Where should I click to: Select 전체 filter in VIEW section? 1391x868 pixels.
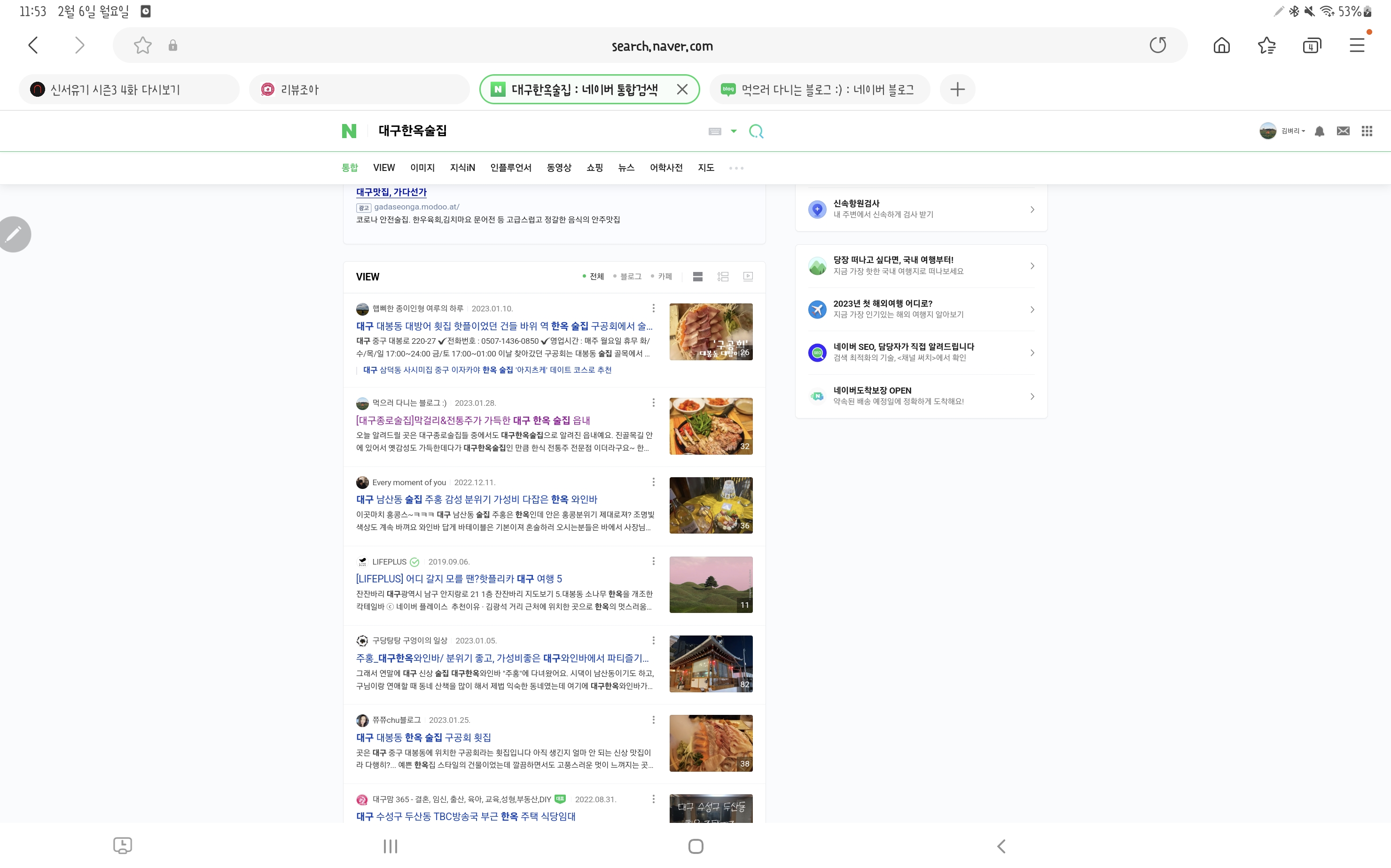(x=593, y=277)
